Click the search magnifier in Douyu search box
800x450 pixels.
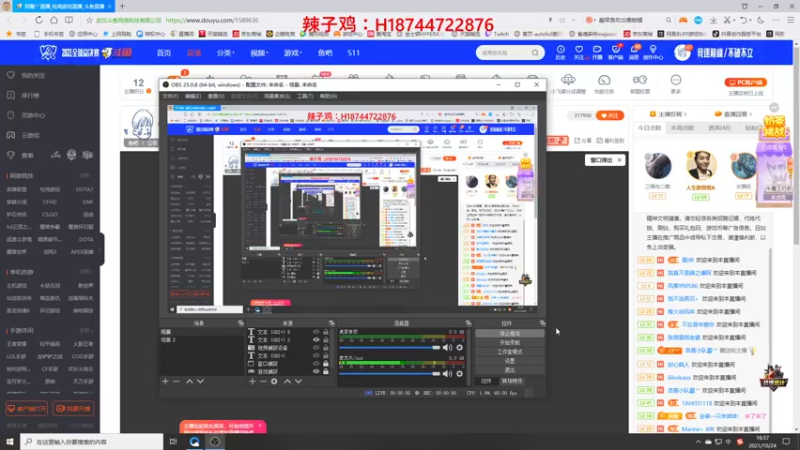[535, 53]
